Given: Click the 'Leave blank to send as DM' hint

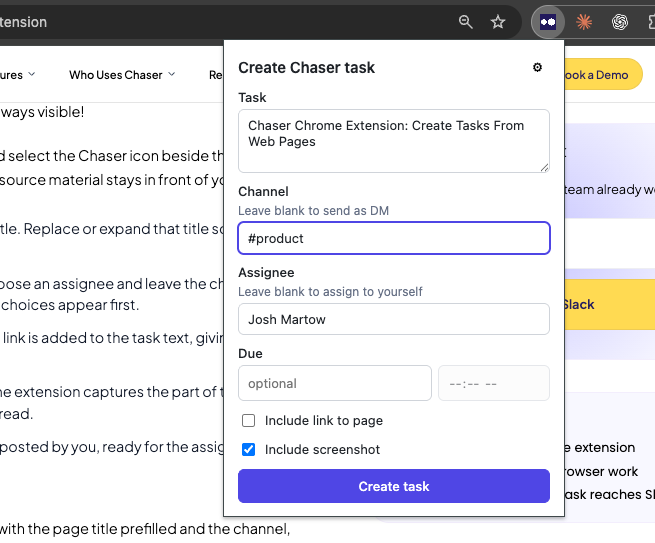Looking at the screenshot, I should [x=313, y=211].
